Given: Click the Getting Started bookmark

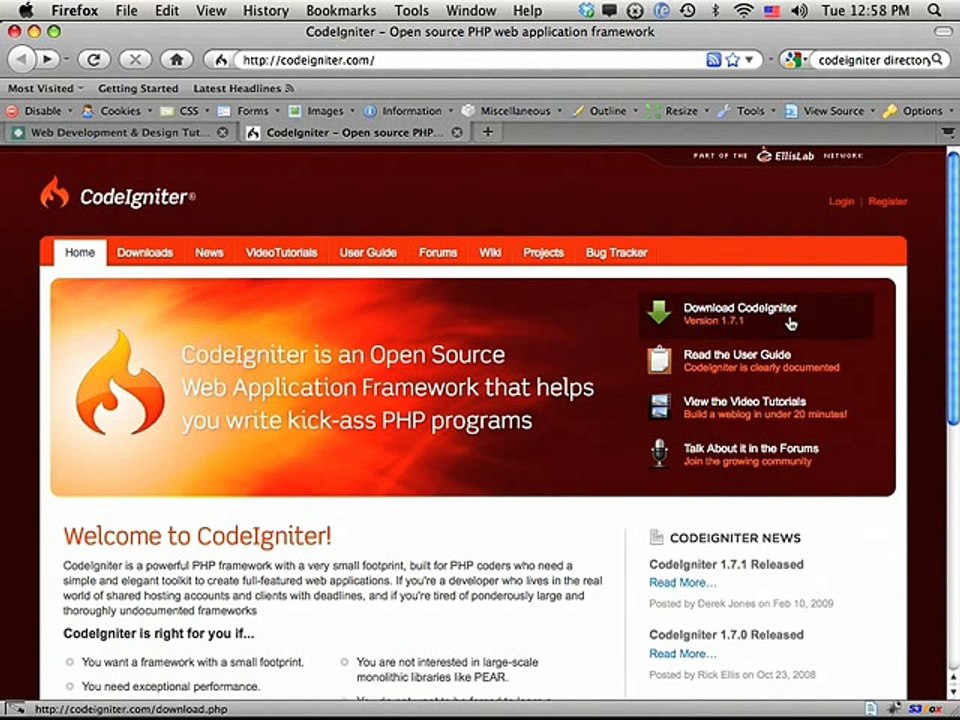Looking at the screenshot, I should [138, 88].
